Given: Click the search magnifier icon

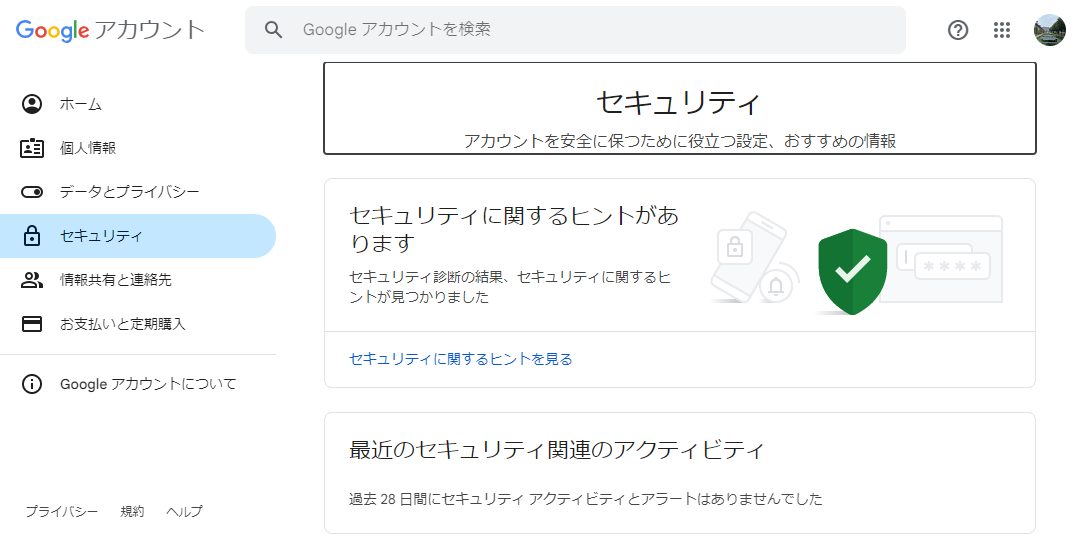Looking at the screenshot, I should point(273,30).
